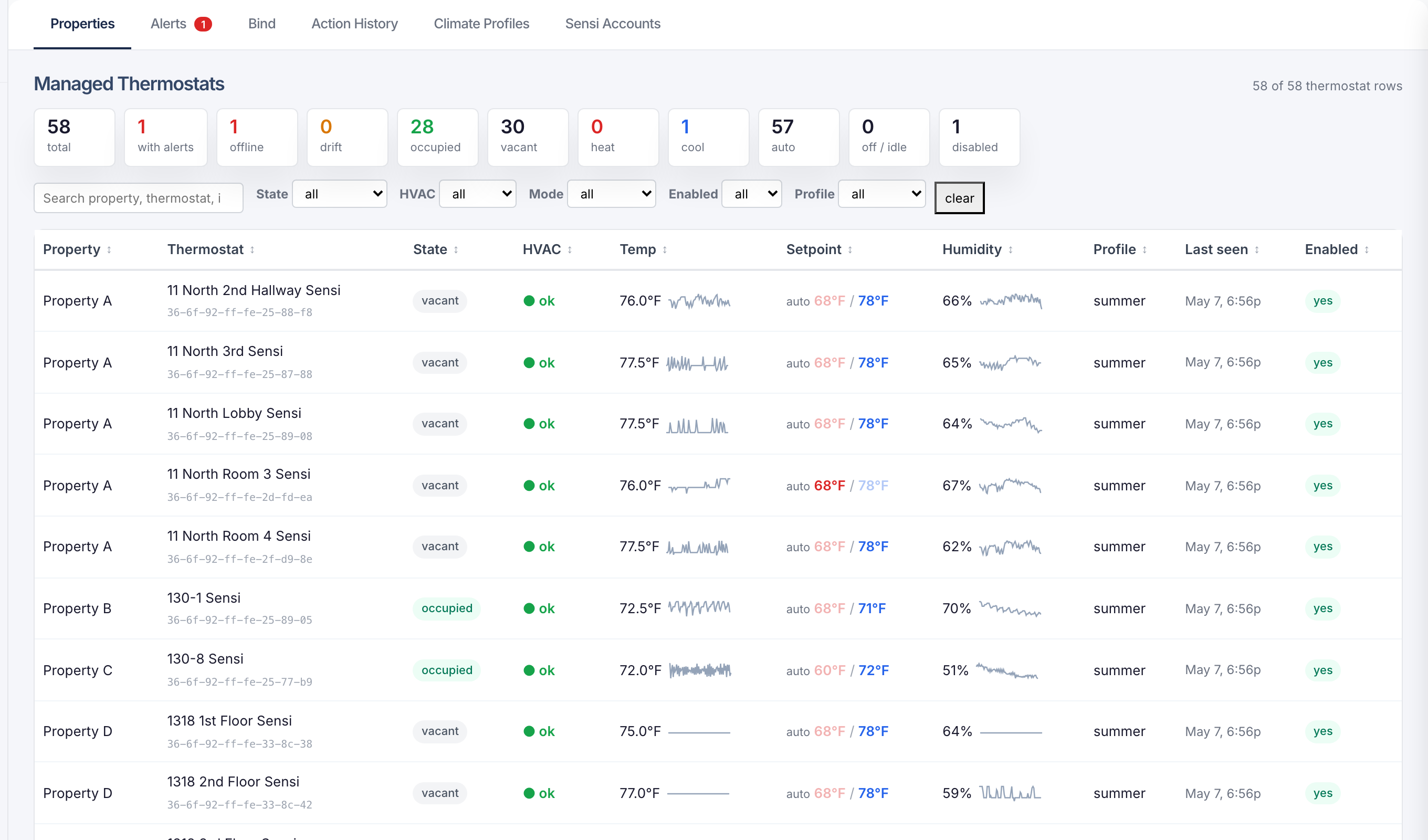Open the Alerts tab
Image resolution: width=1428 pixels, height=840 pixels.
coord(181,24)
